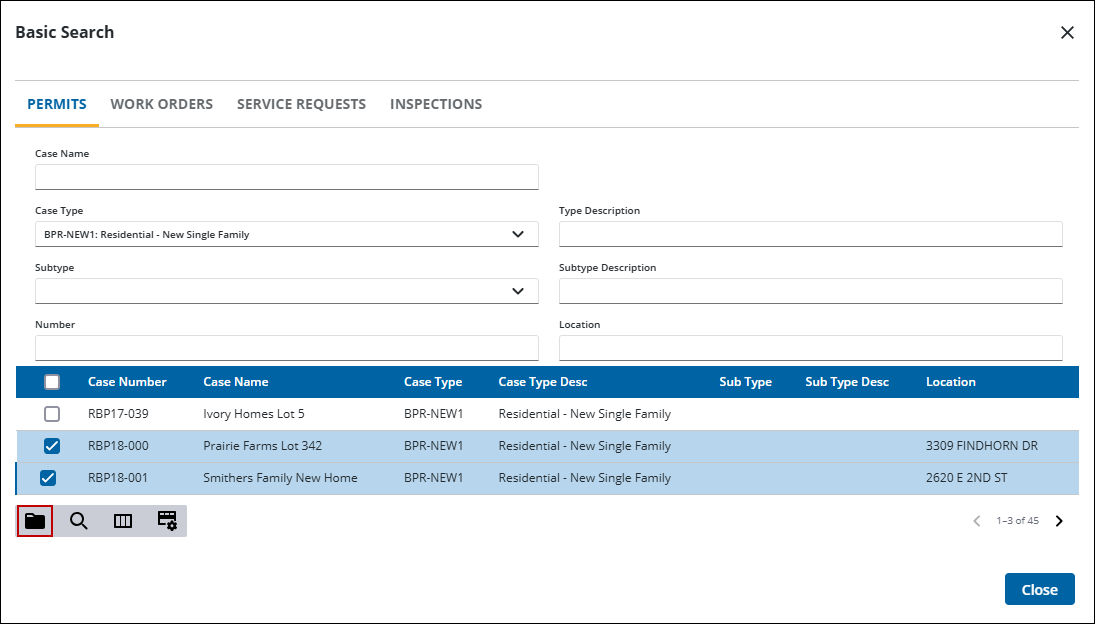Click location 3309 FINDHORN DR
Screen dimensions: 1095x624
[982, 446]
